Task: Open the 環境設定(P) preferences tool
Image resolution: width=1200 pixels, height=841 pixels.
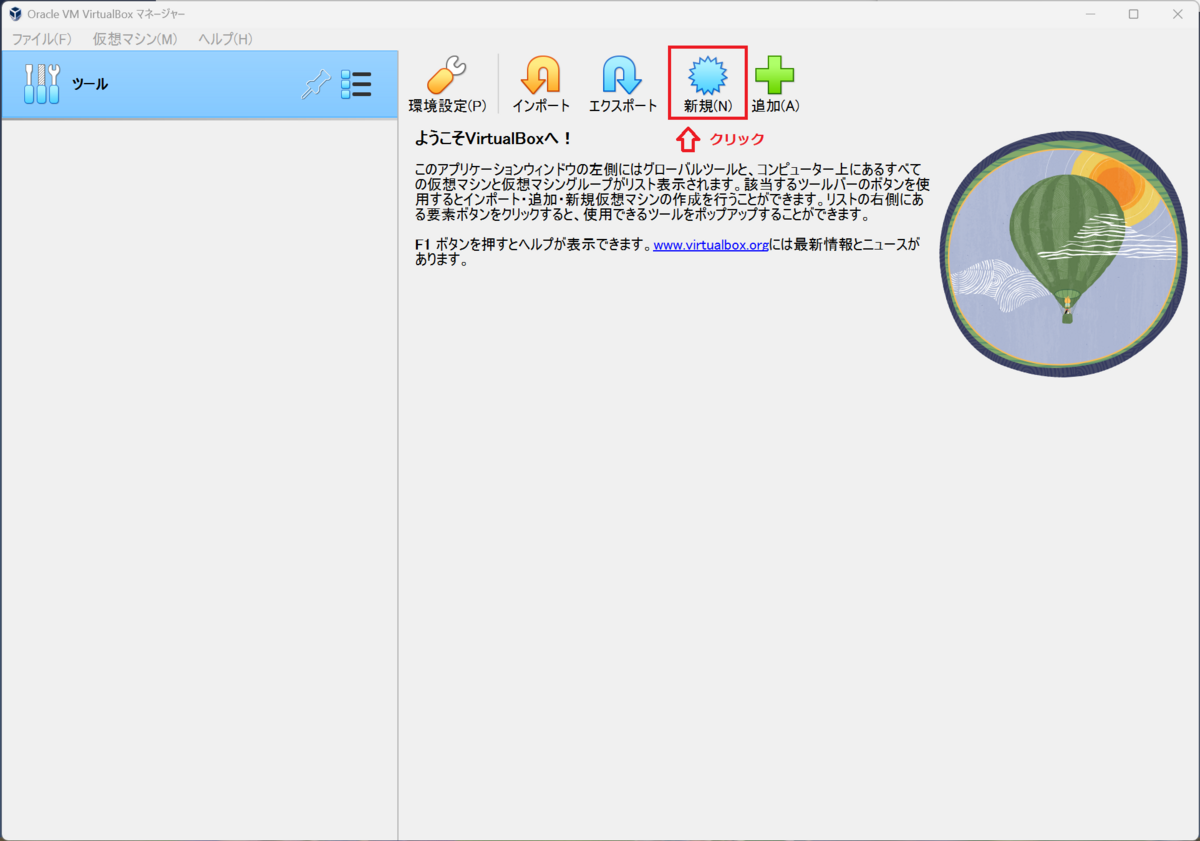Action: pos(447,85)
